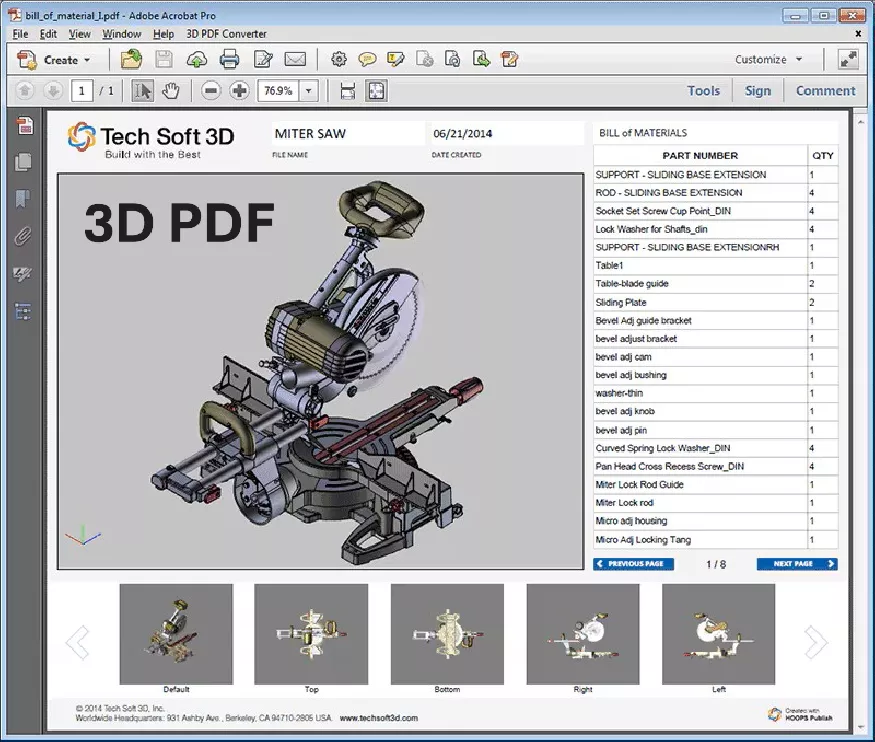Open the Customize toolbar dropdown
The image size is (875, 742).
pos(768,60)
